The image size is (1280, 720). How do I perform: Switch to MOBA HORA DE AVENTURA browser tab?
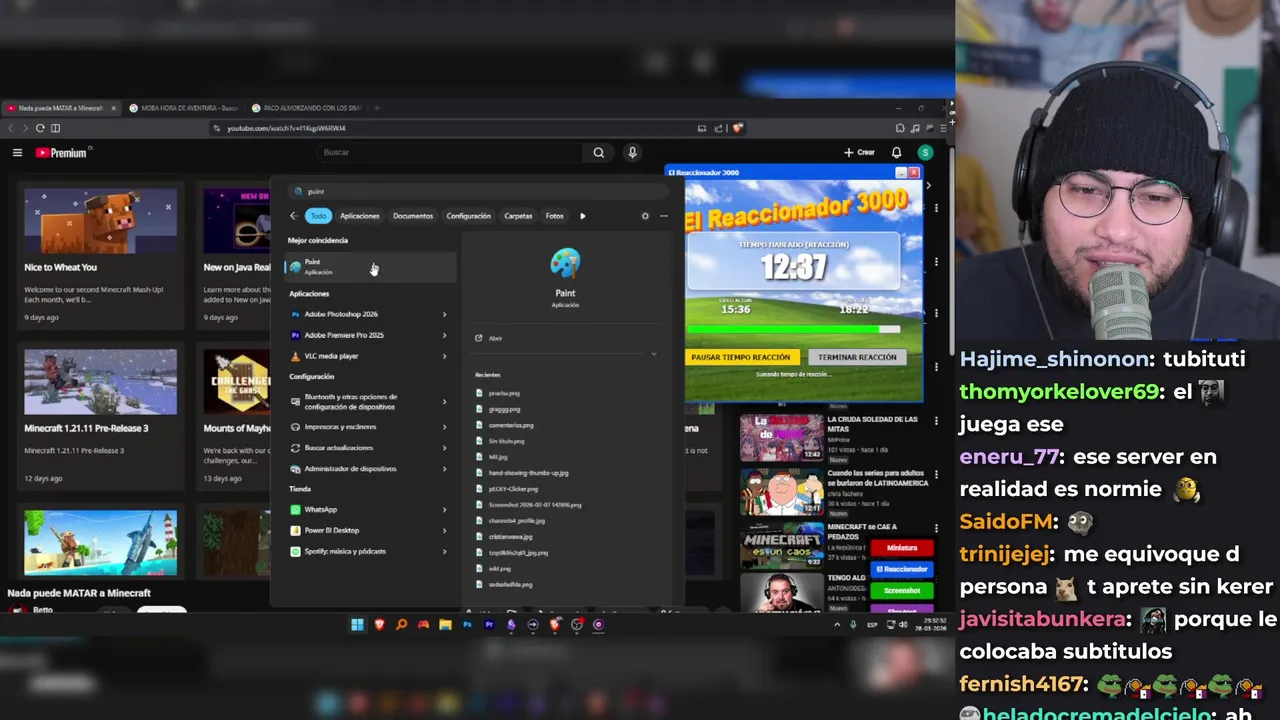184,108
